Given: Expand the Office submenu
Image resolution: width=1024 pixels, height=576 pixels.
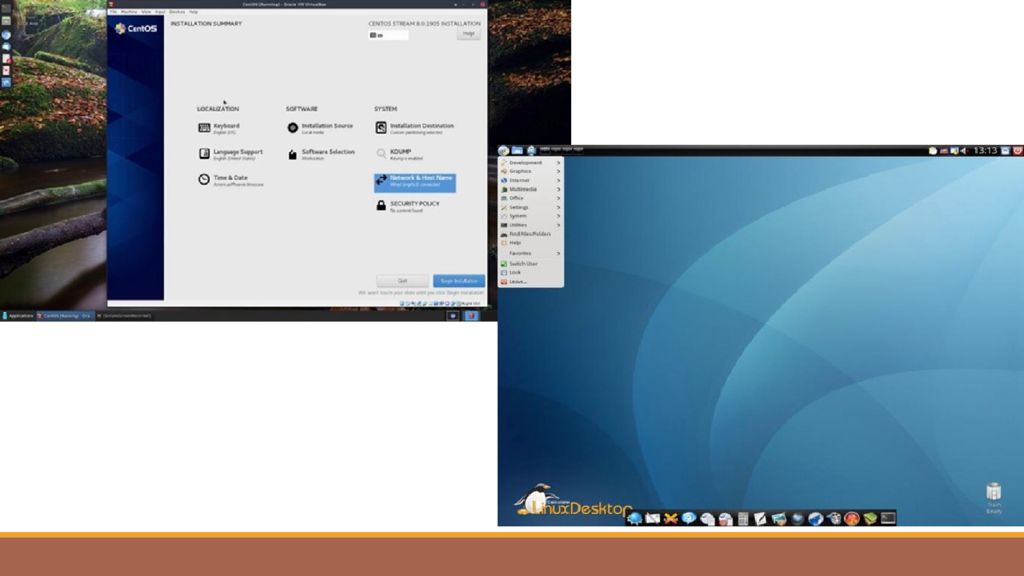Looking at the screenshot, I should 530,198.
